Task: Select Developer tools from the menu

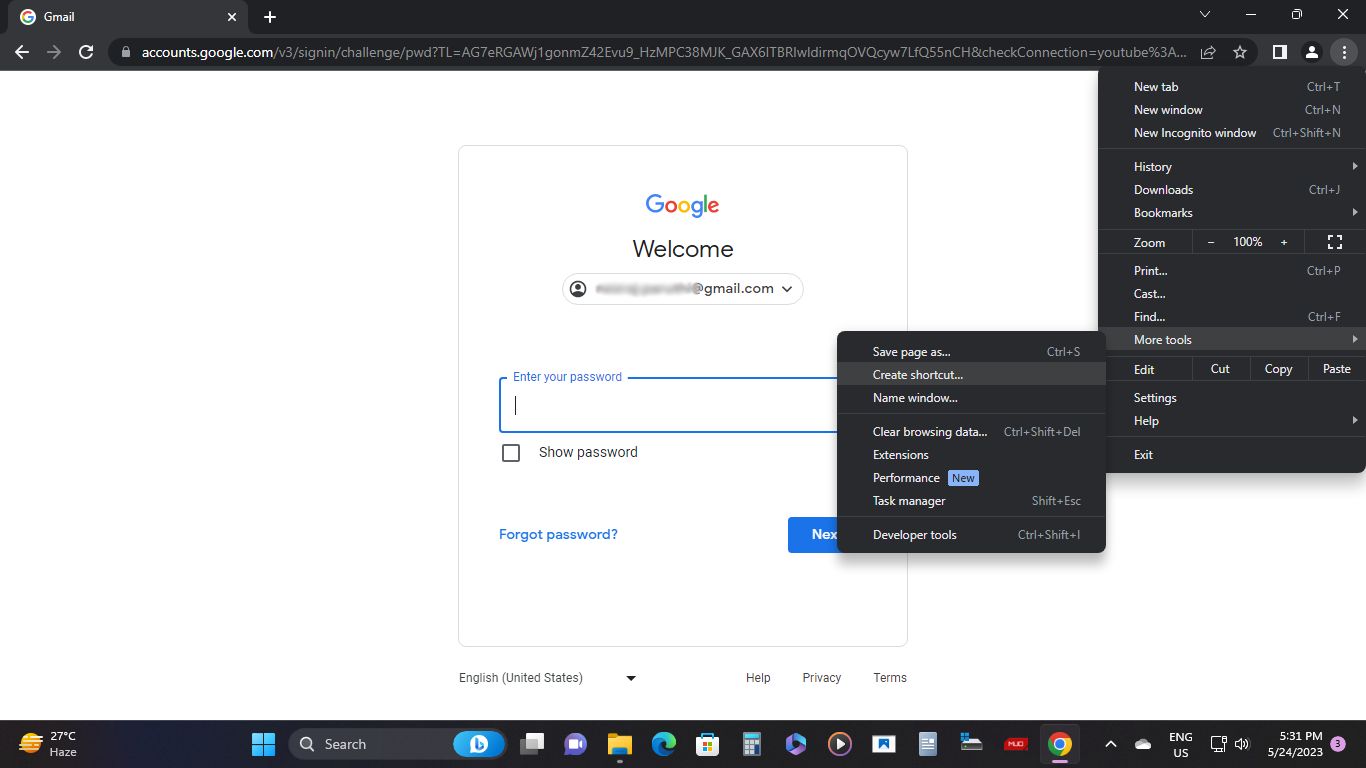Action: pos(914,534)
